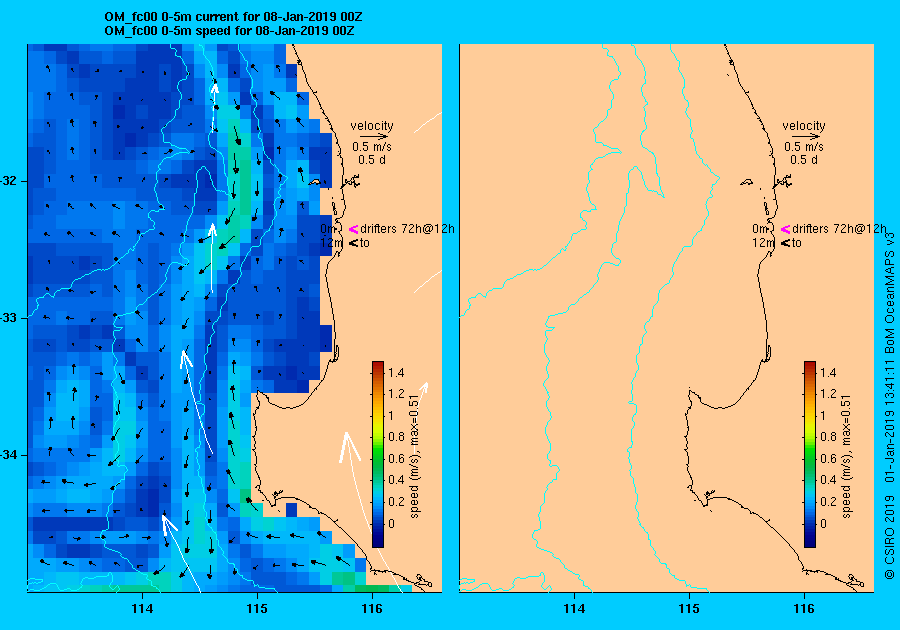Click "speed (m/s), max=0.51" label beside right colorbar
The image size is (900, 630).
click(846, 457)
